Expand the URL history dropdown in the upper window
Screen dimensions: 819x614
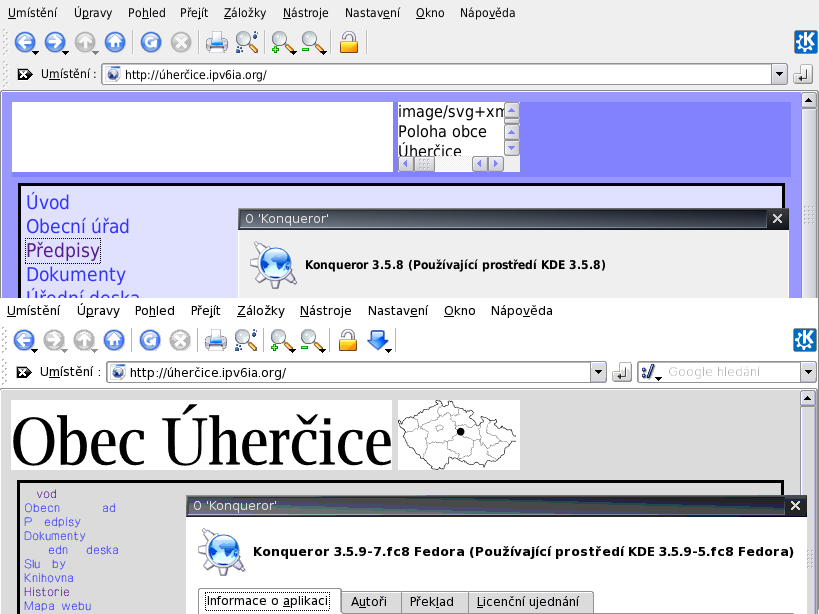(779, 74)
